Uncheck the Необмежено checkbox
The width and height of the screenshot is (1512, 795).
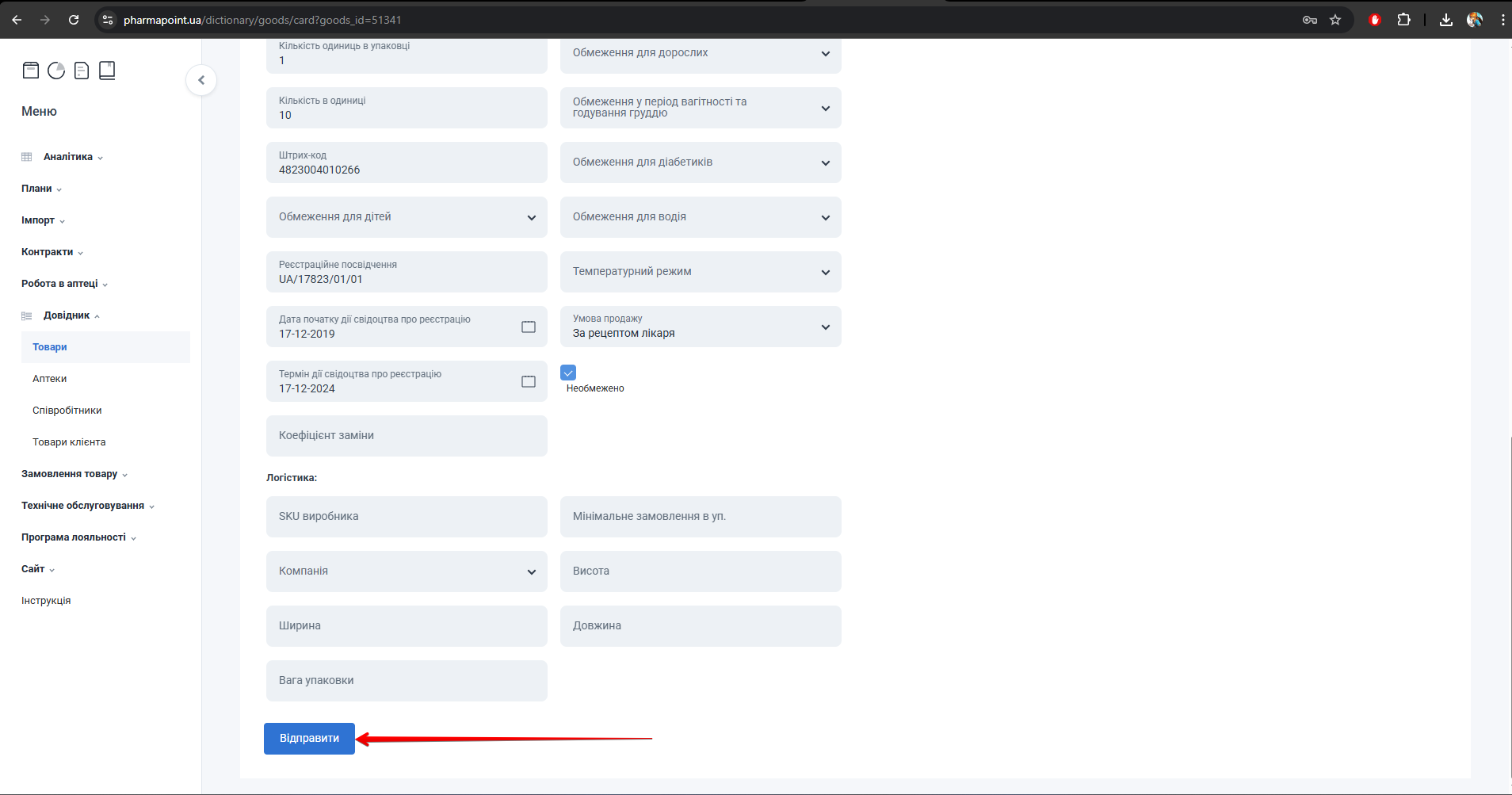tap(568, 373)
